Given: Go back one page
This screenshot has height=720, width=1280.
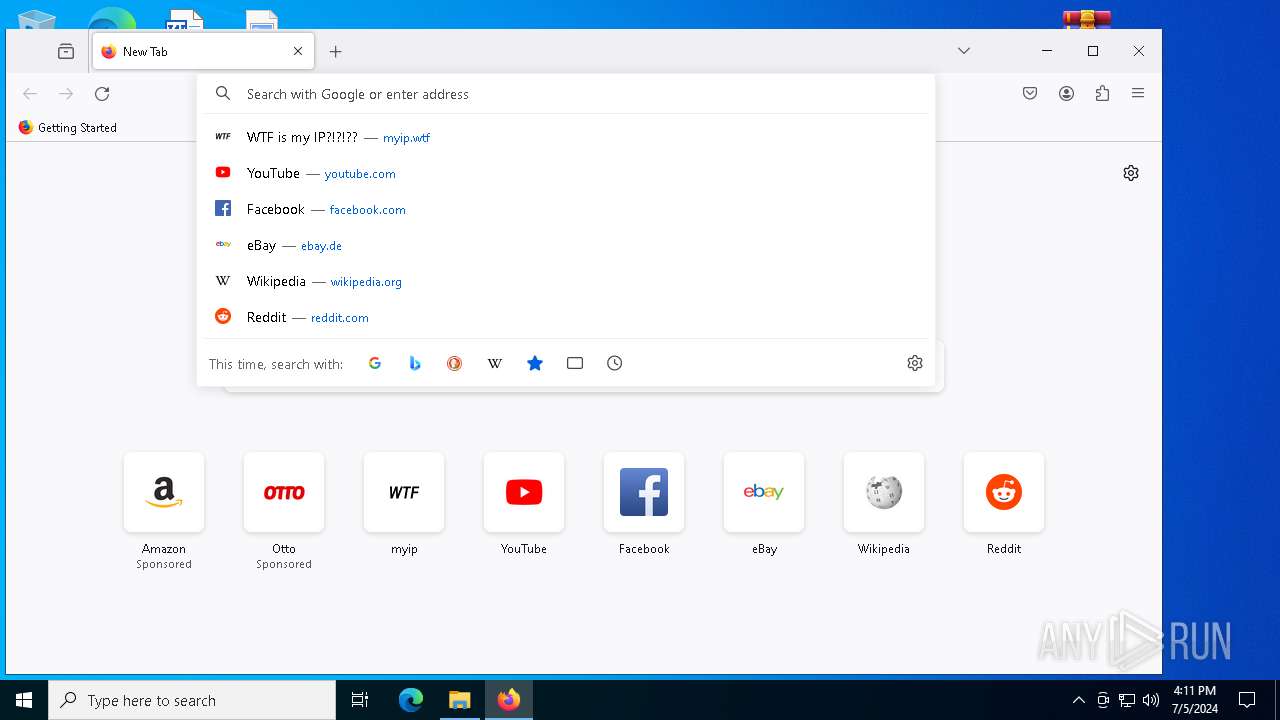Looking at the screenshot, I should pos(30,93).
